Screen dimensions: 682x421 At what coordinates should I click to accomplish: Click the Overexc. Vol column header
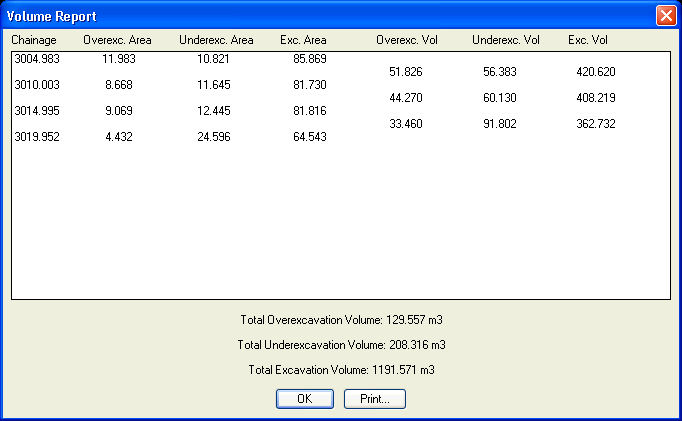(407, 40)
